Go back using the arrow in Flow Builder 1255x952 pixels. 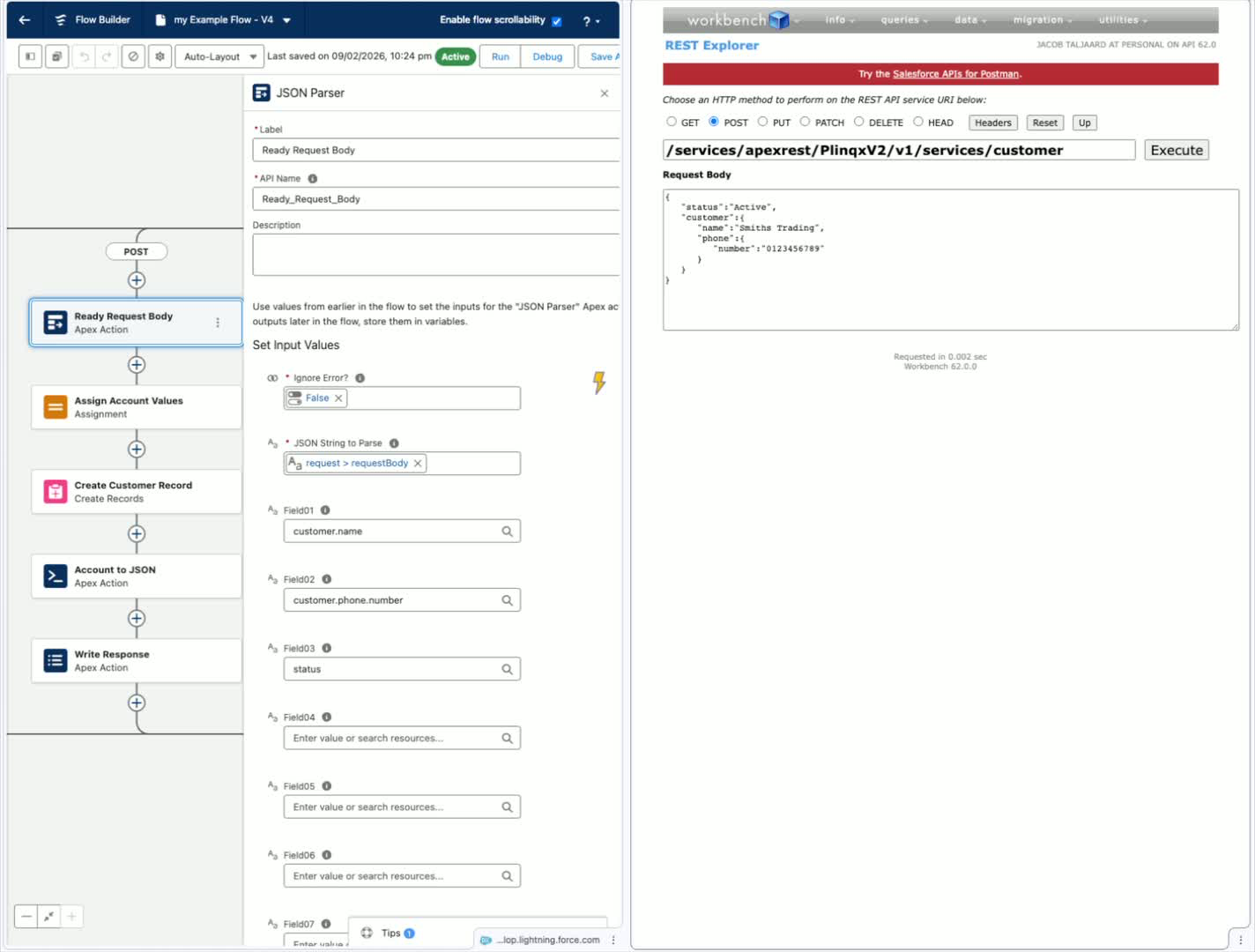pos(25,19)
